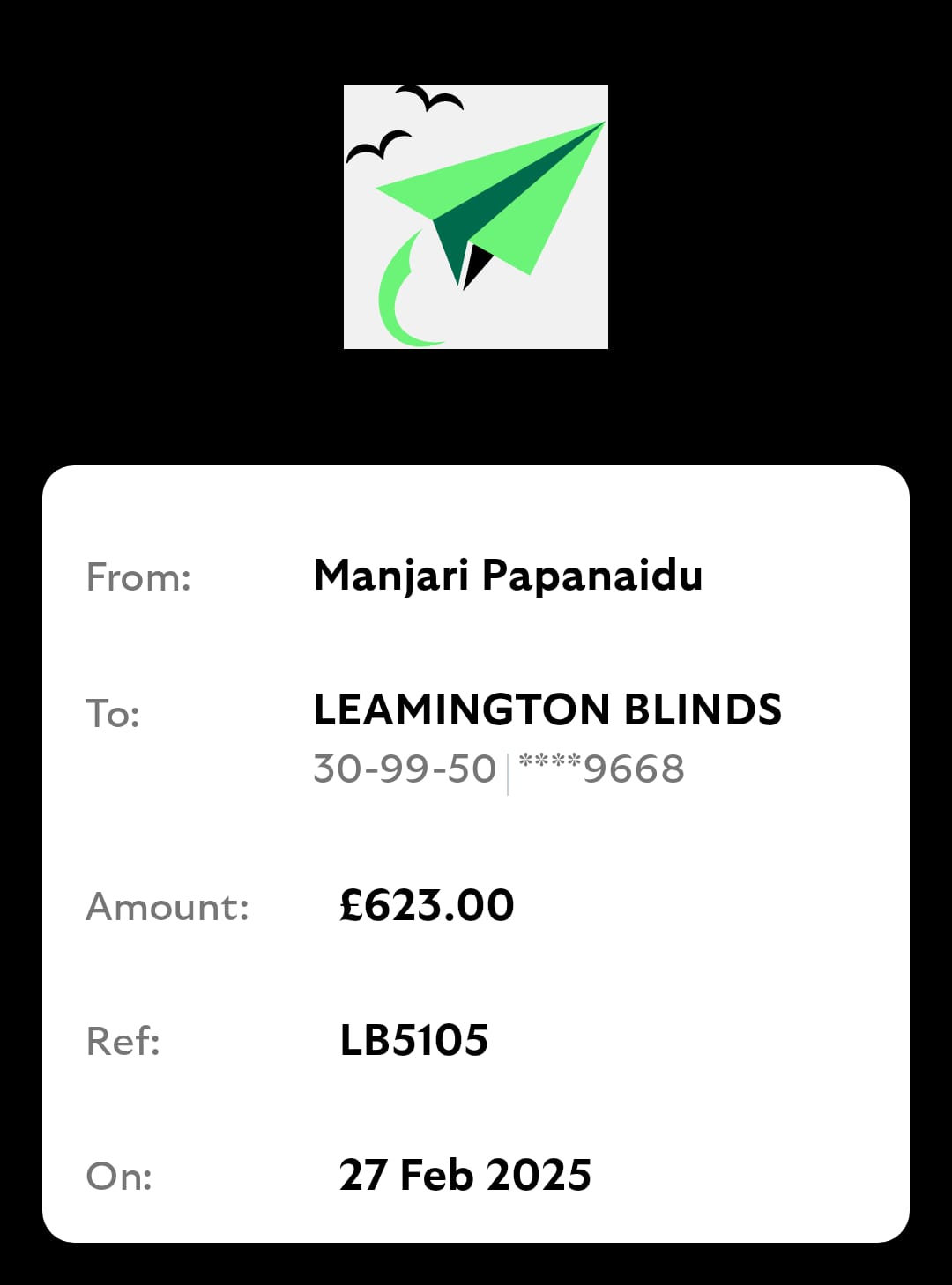
Task: Tap the curved green swoosh trail
Action: coord(395,295)
